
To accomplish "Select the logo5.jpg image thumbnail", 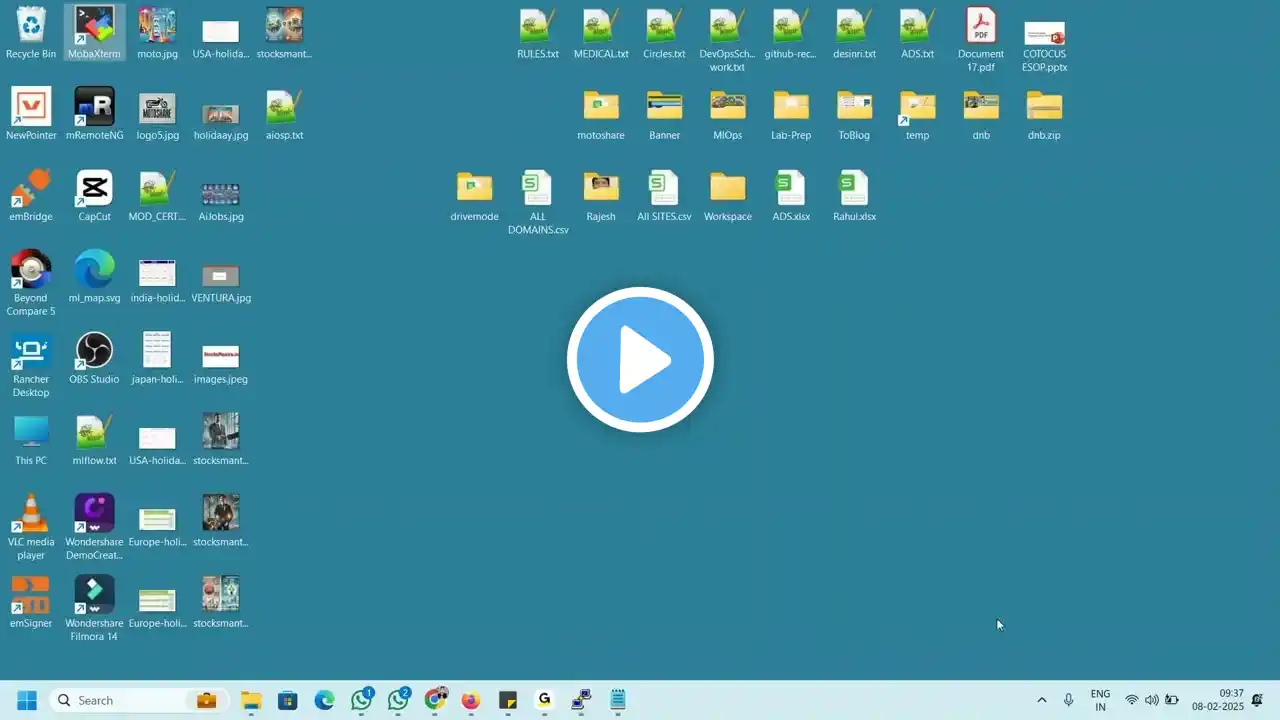I will pos(157,114).
